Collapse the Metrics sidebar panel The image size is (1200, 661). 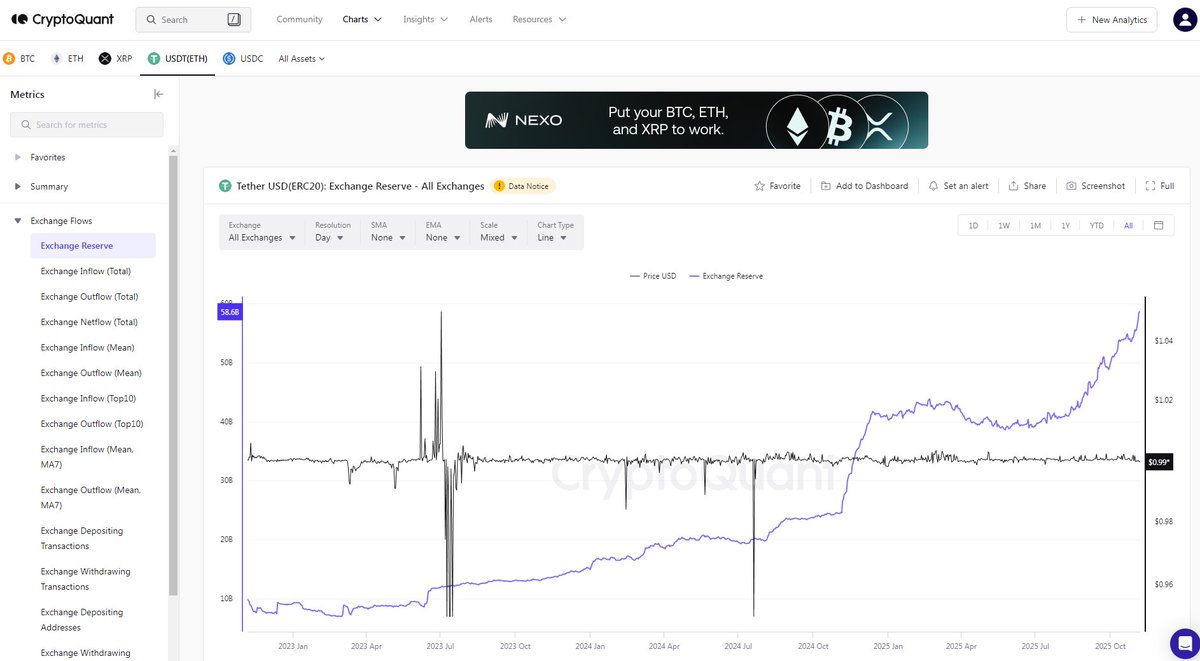coord(158,94)
